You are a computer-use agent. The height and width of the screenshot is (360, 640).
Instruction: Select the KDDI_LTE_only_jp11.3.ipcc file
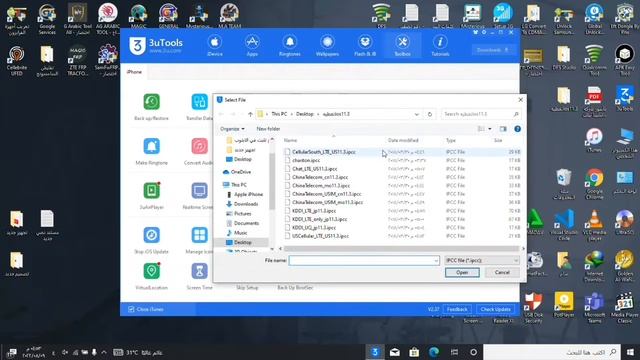click(x=402, y=219)
